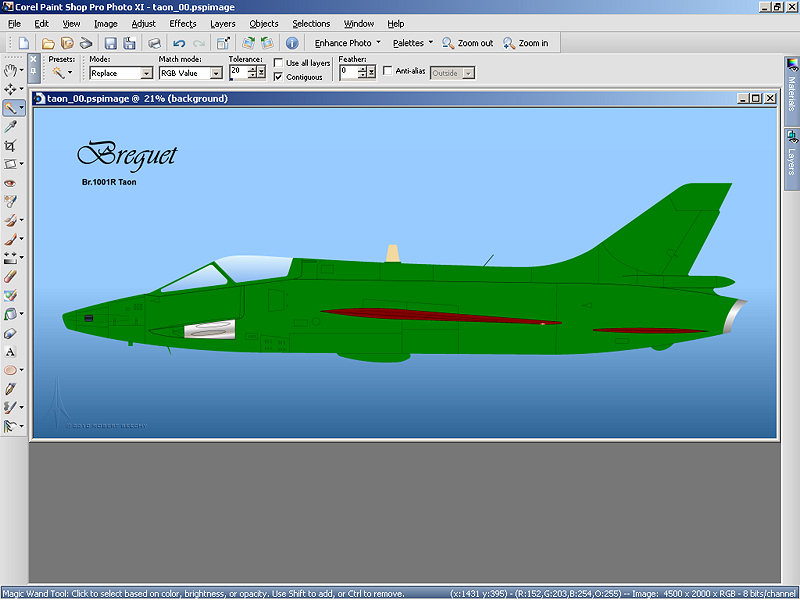
Task: Open the Match mode RGB Value dropdown
Action: 217,73
